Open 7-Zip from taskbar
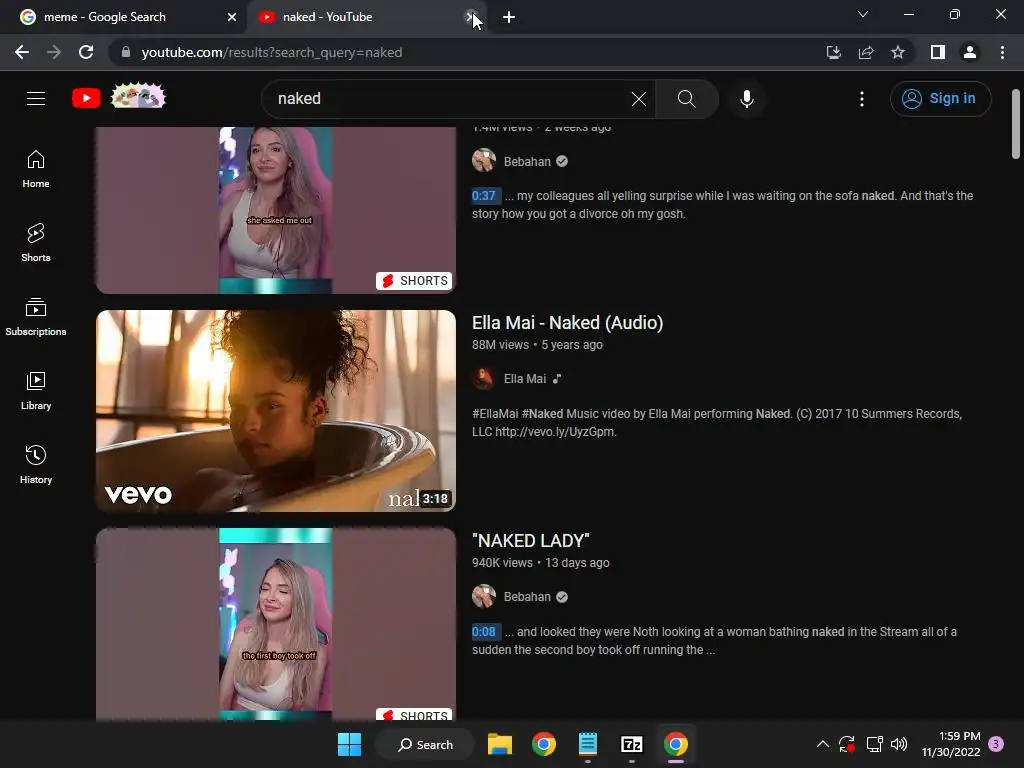Image resolution: width=1024 pixels, height=768 pixels. coord(632,744)
